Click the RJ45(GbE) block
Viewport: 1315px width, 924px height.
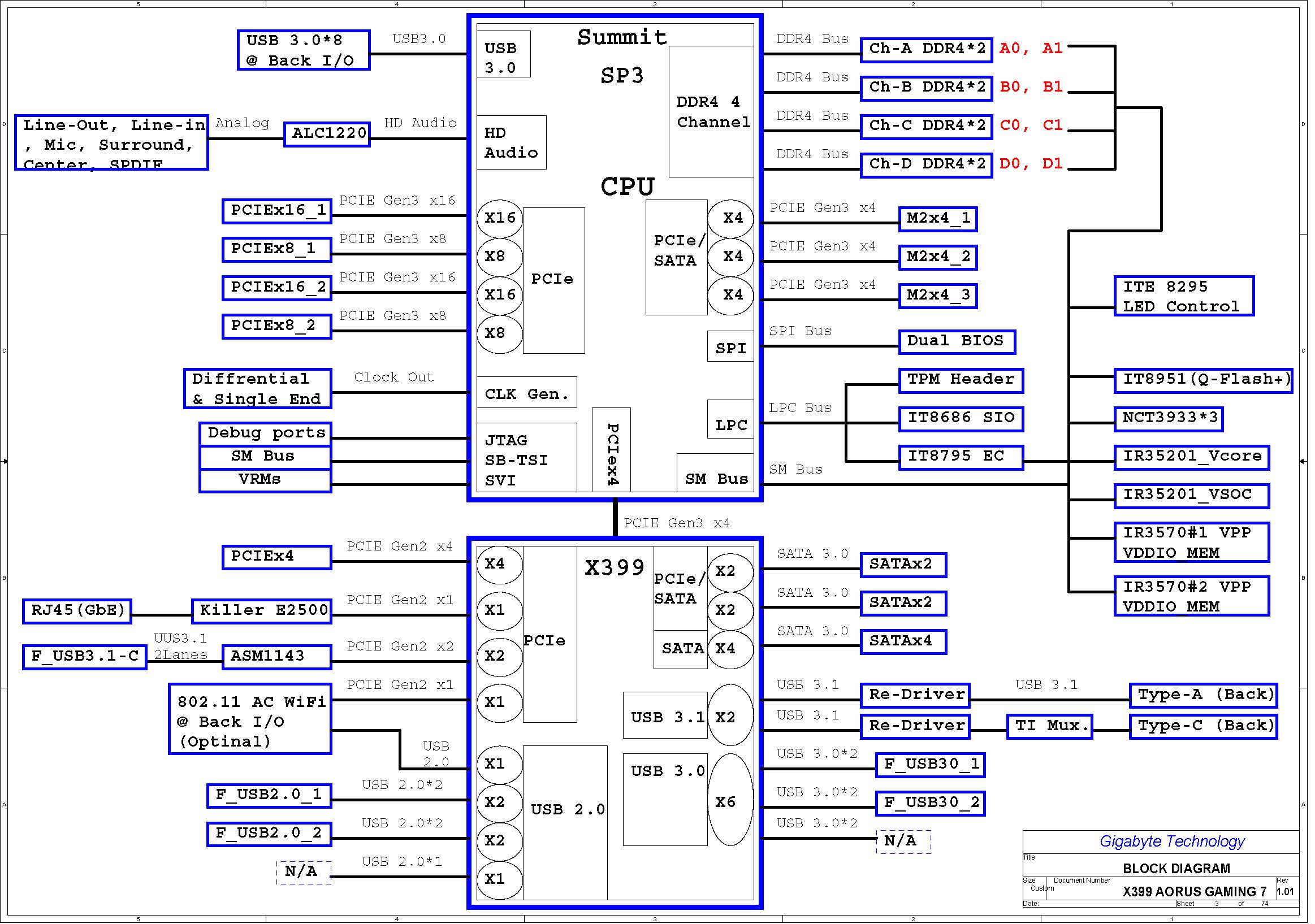tap(77, 611)
